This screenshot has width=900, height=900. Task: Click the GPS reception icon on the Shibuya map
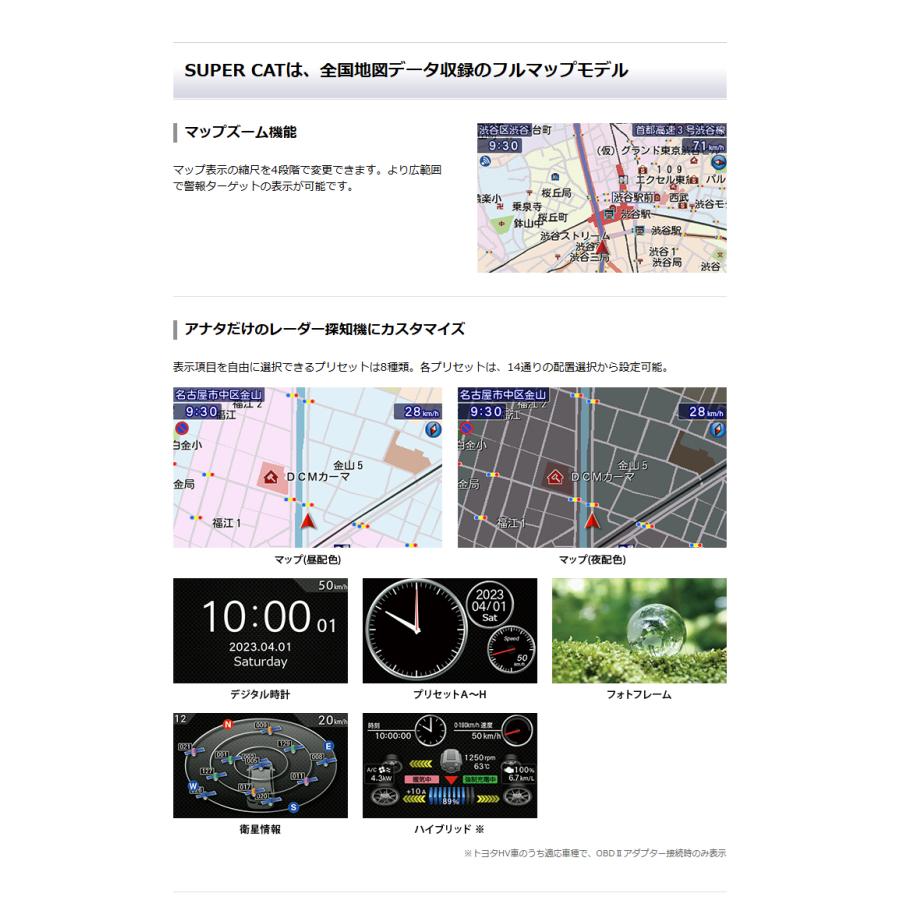(x=484, y=161)
